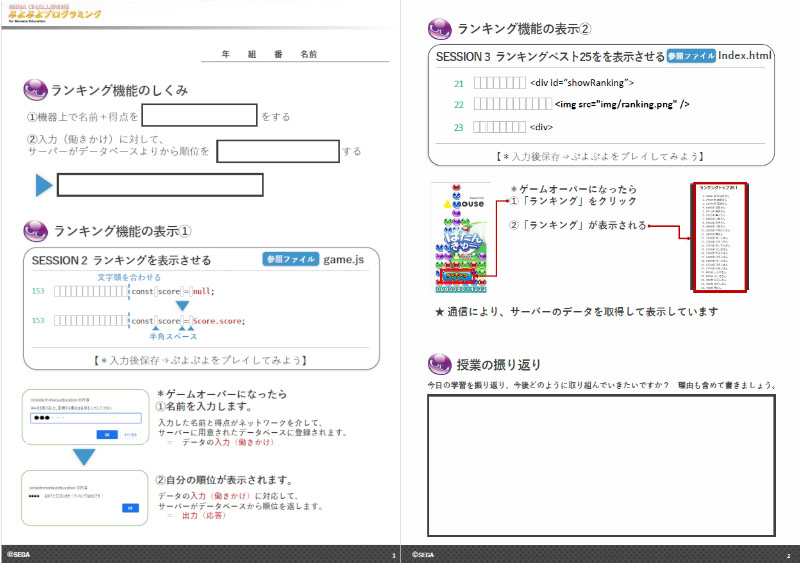Click the Puyo icon beside 授業の振り返り
Image resolution: width=800 pixels, height=563 pixels.
[439, 364]
